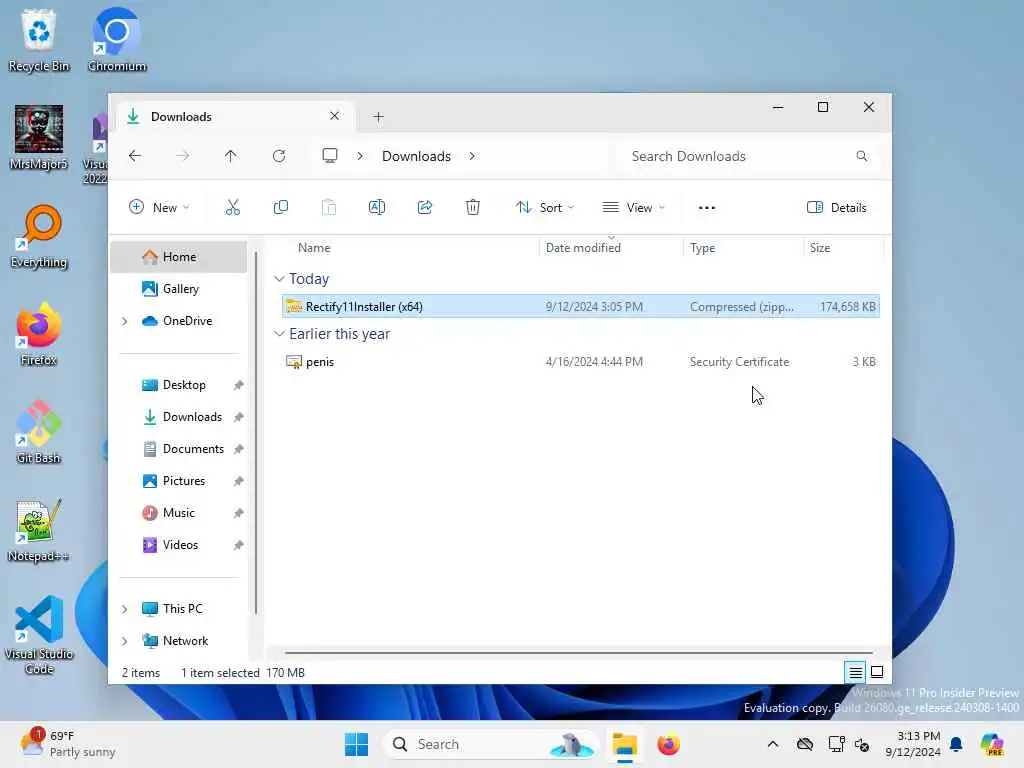1024x768 pixels.
Task: Open Home in navigation pane
Action: click(178, 257)
